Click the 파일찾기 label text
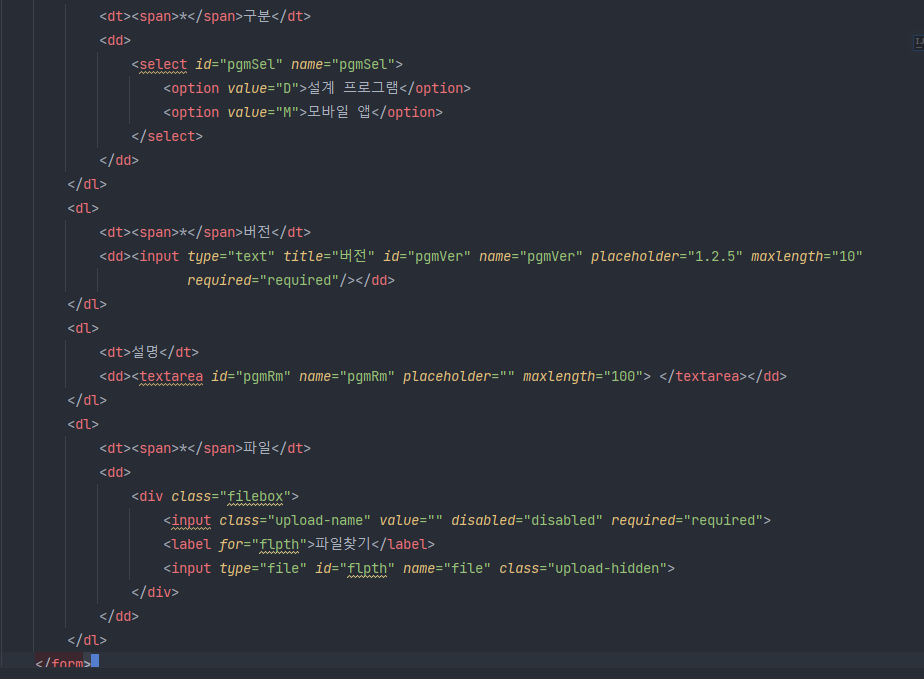924x679 pixels. point(343,545)
